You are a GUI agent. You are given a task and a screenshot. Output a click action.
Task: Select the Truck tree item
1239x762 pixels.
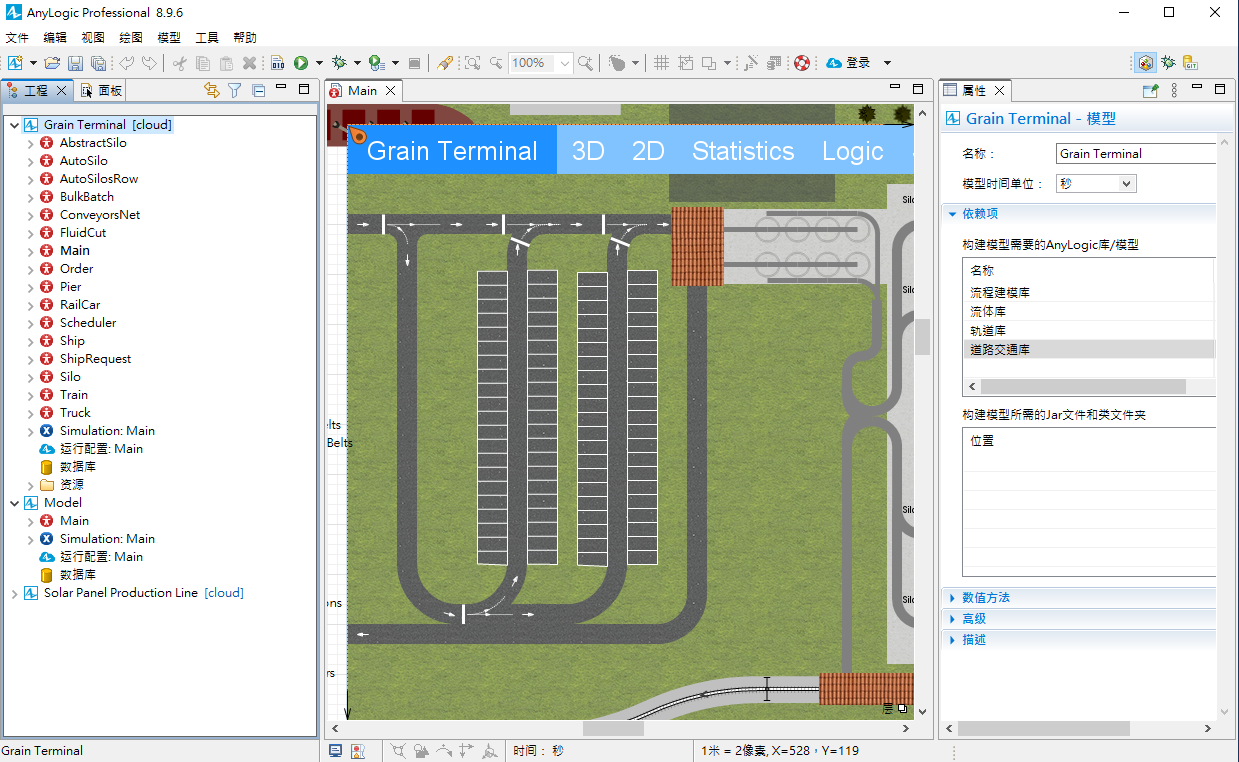tap(75, 413)
